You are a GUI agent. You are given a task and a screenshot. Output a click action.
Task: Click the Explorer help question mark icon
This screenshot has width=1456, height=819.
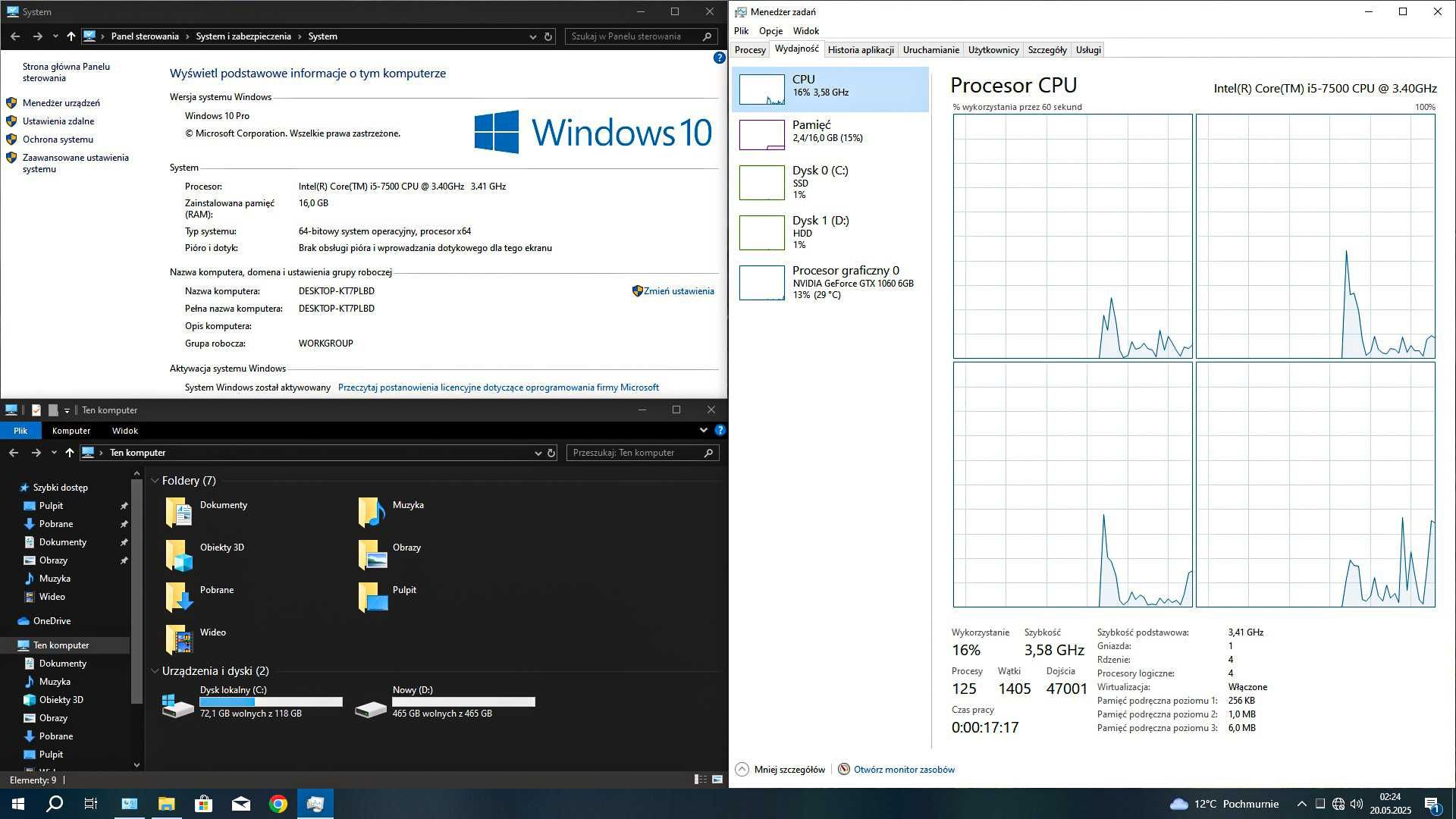(720, 430)
